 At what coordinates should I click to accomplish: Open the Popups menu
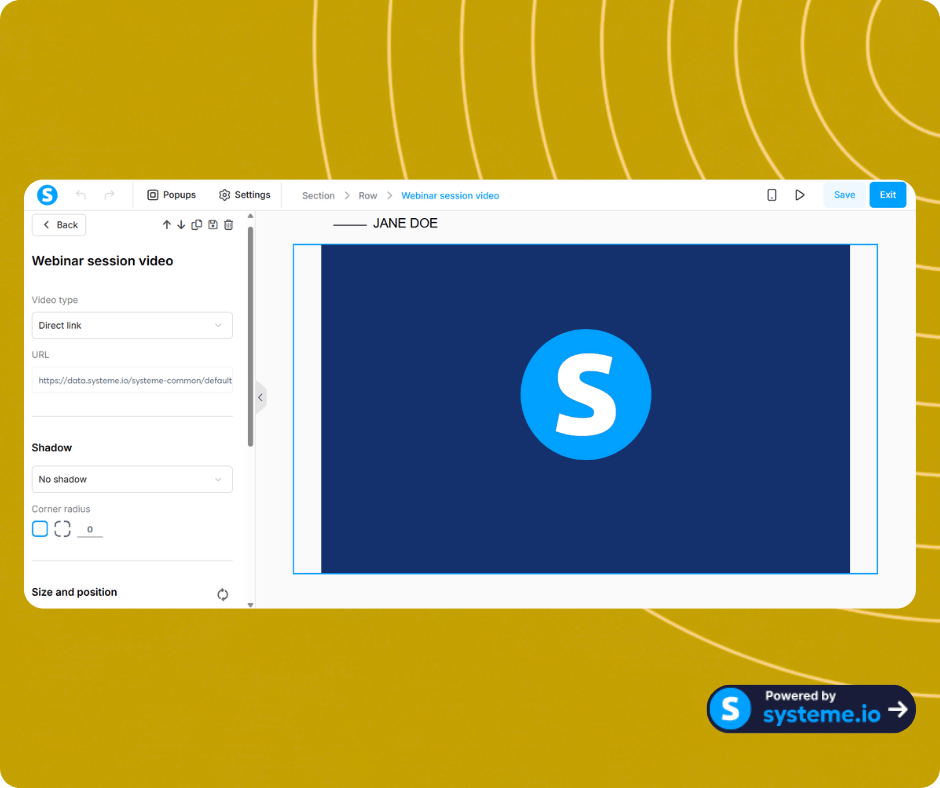tap(171, 195)
